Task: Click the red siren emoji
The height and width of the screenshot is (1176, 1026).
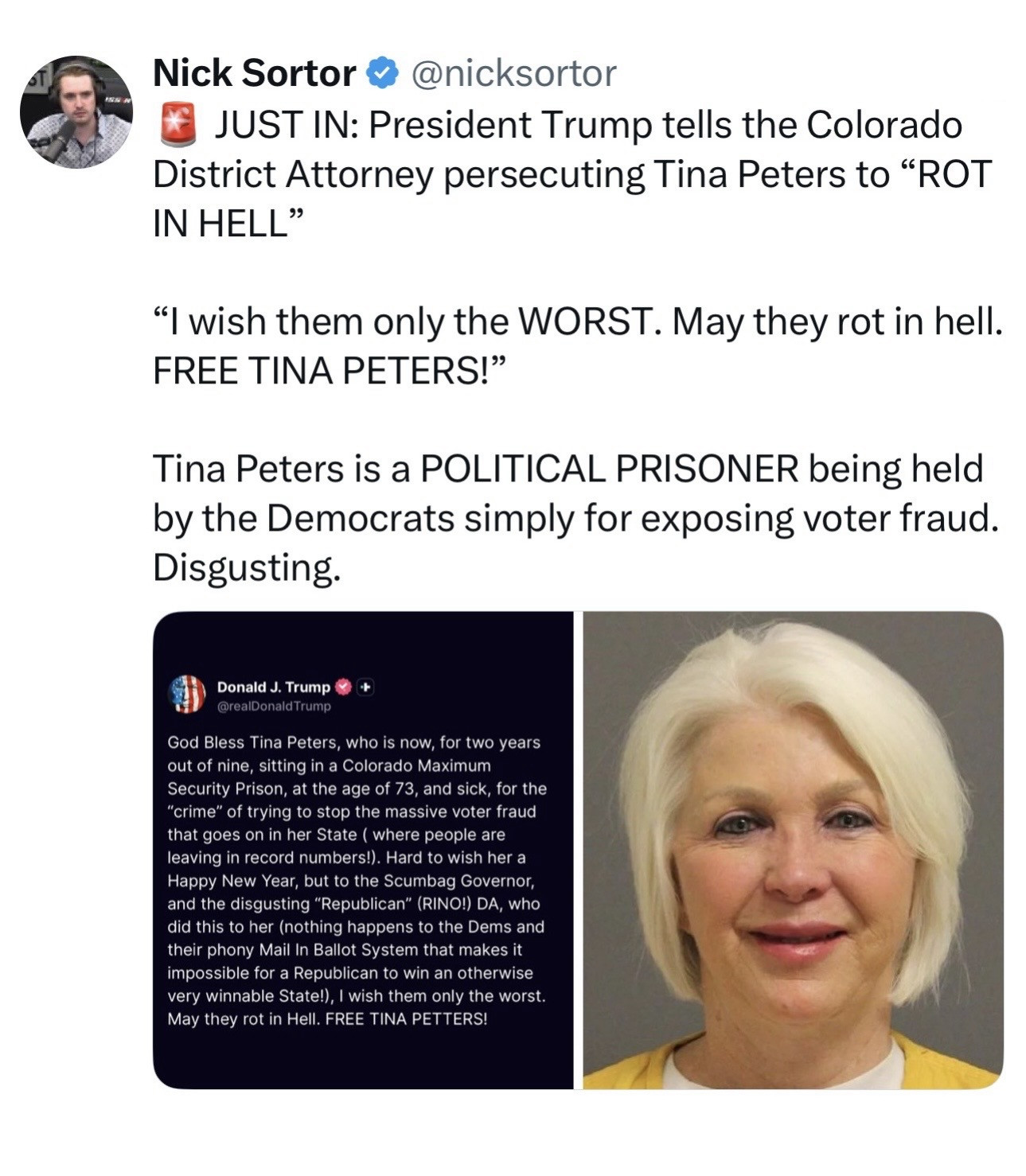Action: [178, 126]
